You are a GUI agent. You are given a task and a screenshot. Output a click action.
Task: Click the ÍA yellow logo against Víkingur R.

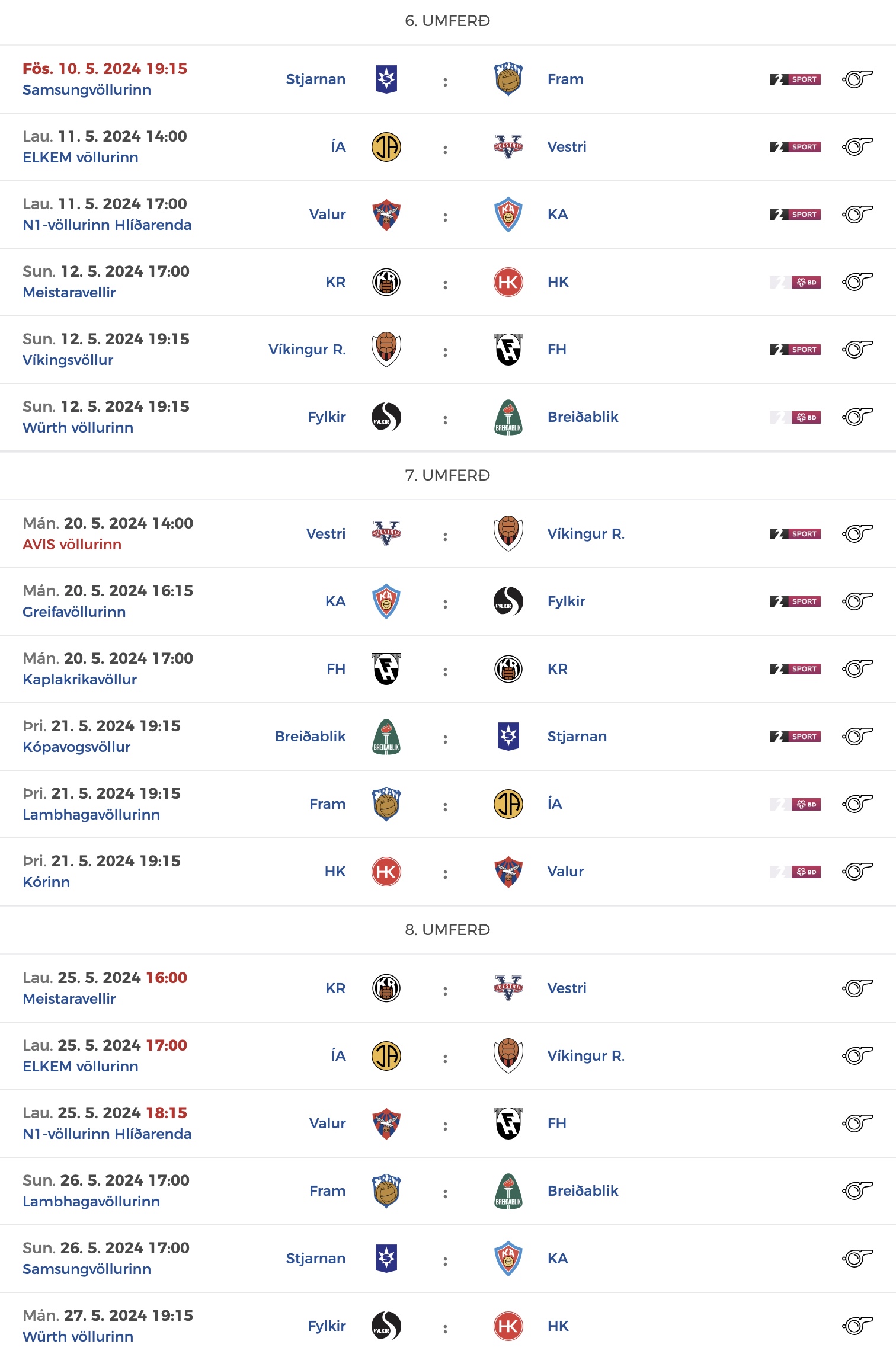tap(386, 1056)
